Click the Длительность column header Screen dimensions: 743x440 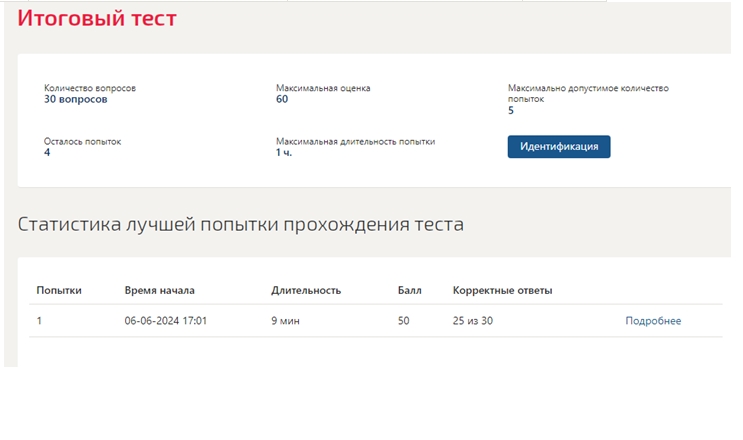click(x=306, y=290)
